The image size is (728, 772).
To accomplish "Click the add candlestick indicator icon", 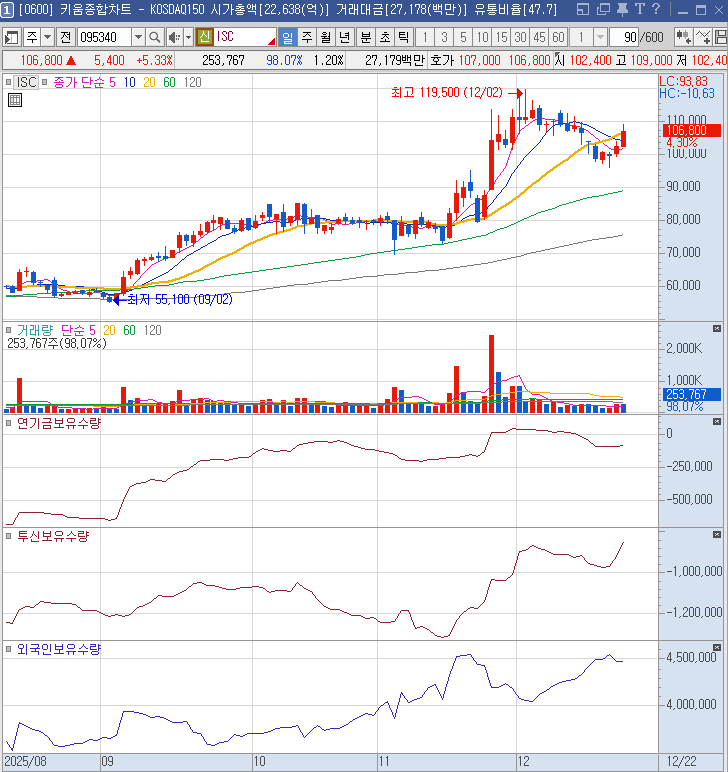I will click(x=685, y=37).
